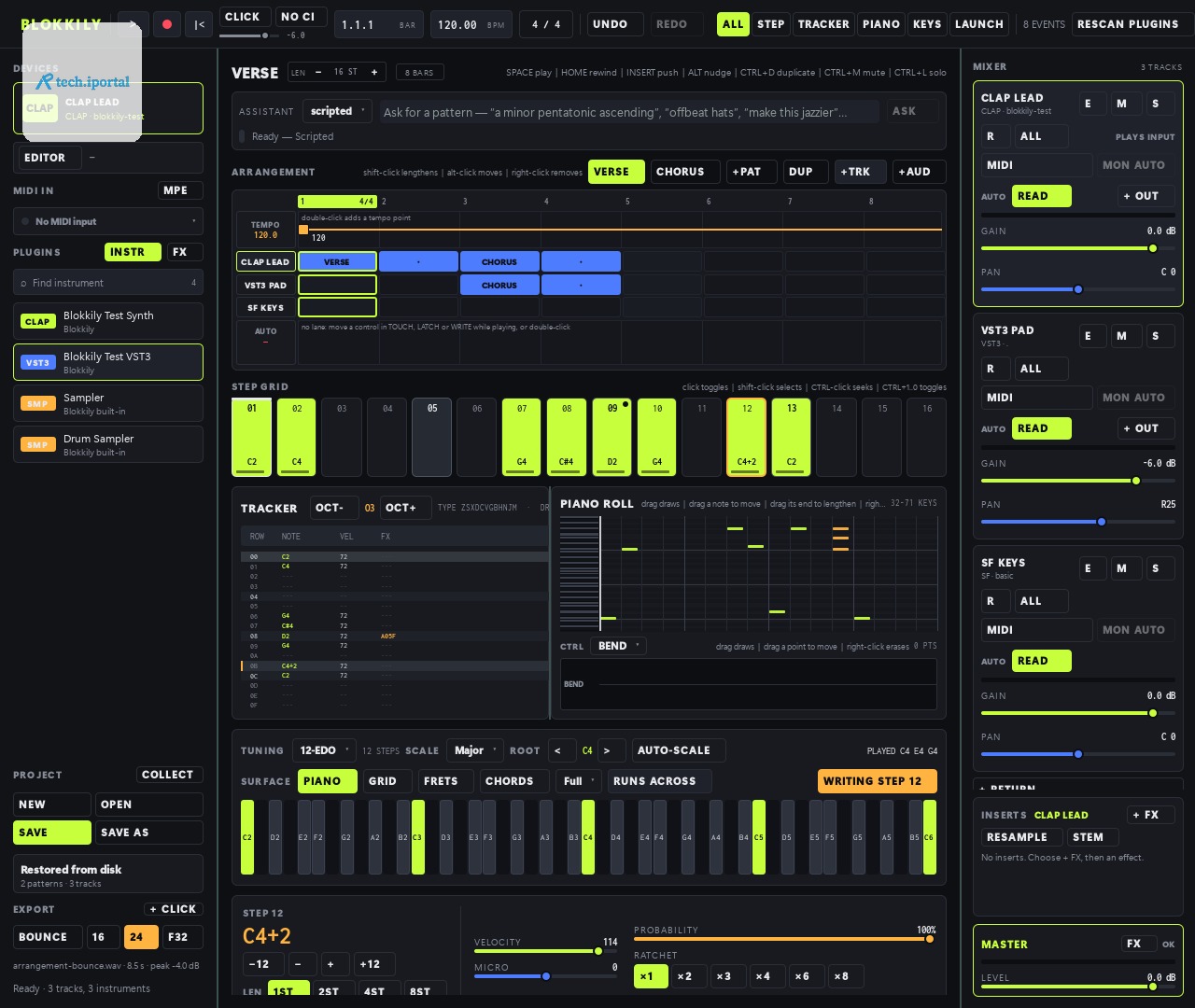Adjust the step 12 velocity slider
The height and width of the screenshot is (1008, 1195).
(546, 951)
